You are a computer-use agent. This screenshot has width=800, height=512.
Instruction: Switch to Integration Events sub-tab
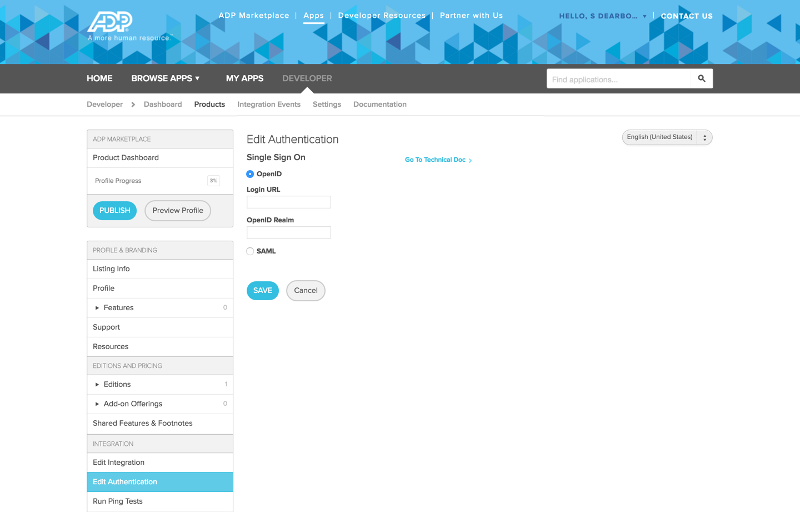tap(269, 104)
